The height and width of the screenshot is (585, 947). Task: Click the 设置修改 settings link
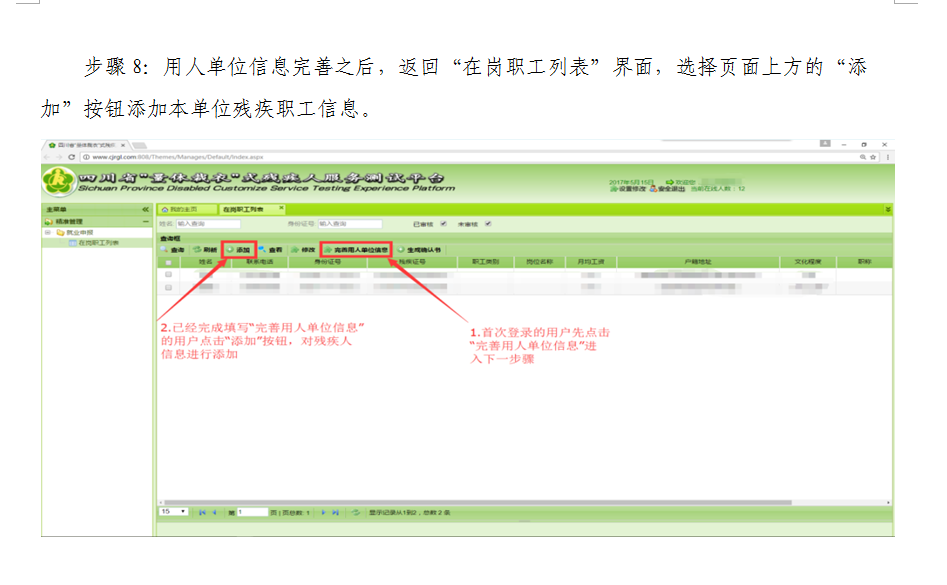pyautogui.click(x=630, y=188)
